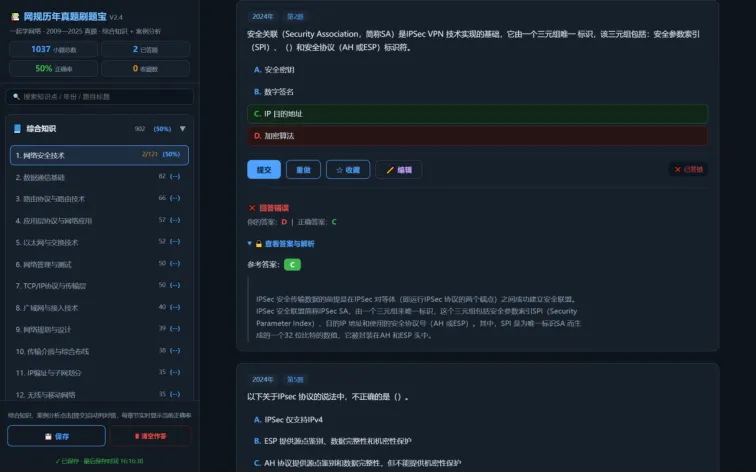Clear all answers with the red 清空作答 button

pyautogui.click(x=150, y=436)
